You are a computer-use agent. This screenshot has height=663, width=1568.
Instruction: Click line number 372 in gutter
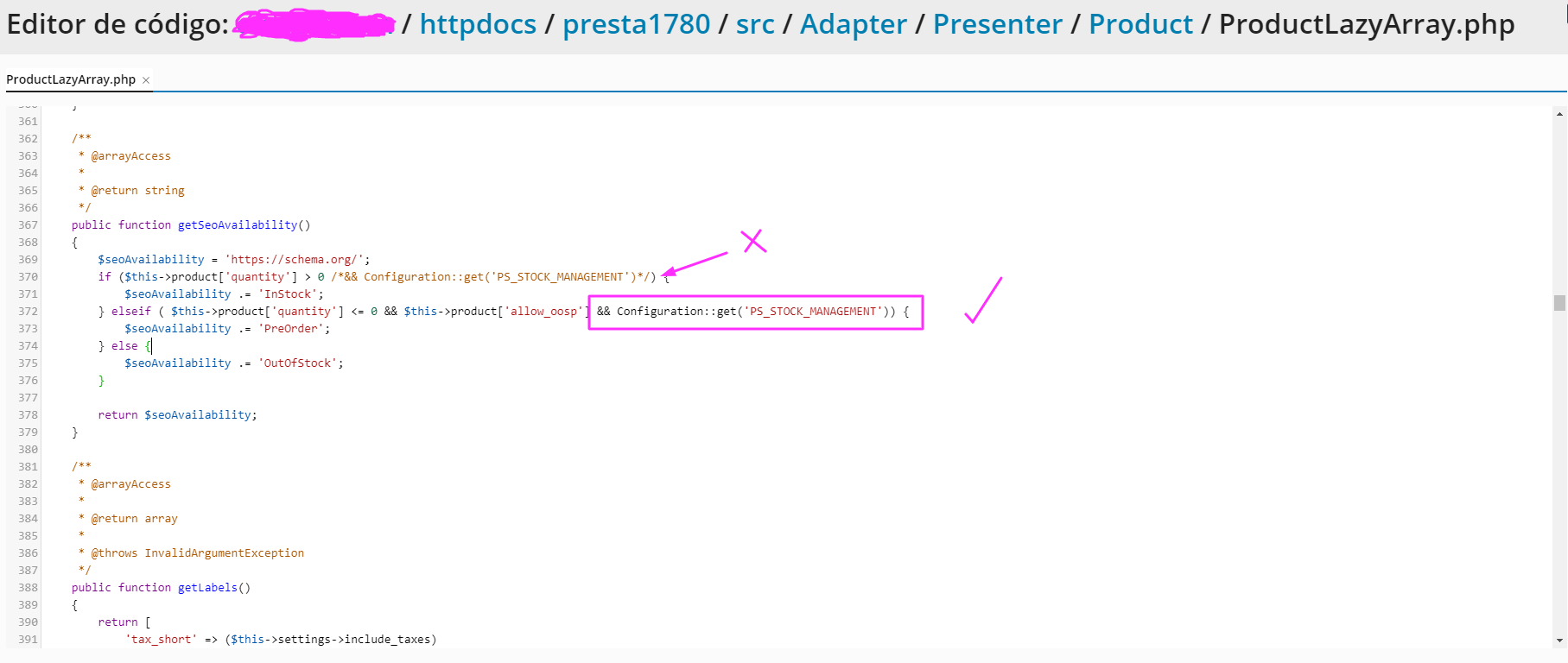click(x=28, y=312)
